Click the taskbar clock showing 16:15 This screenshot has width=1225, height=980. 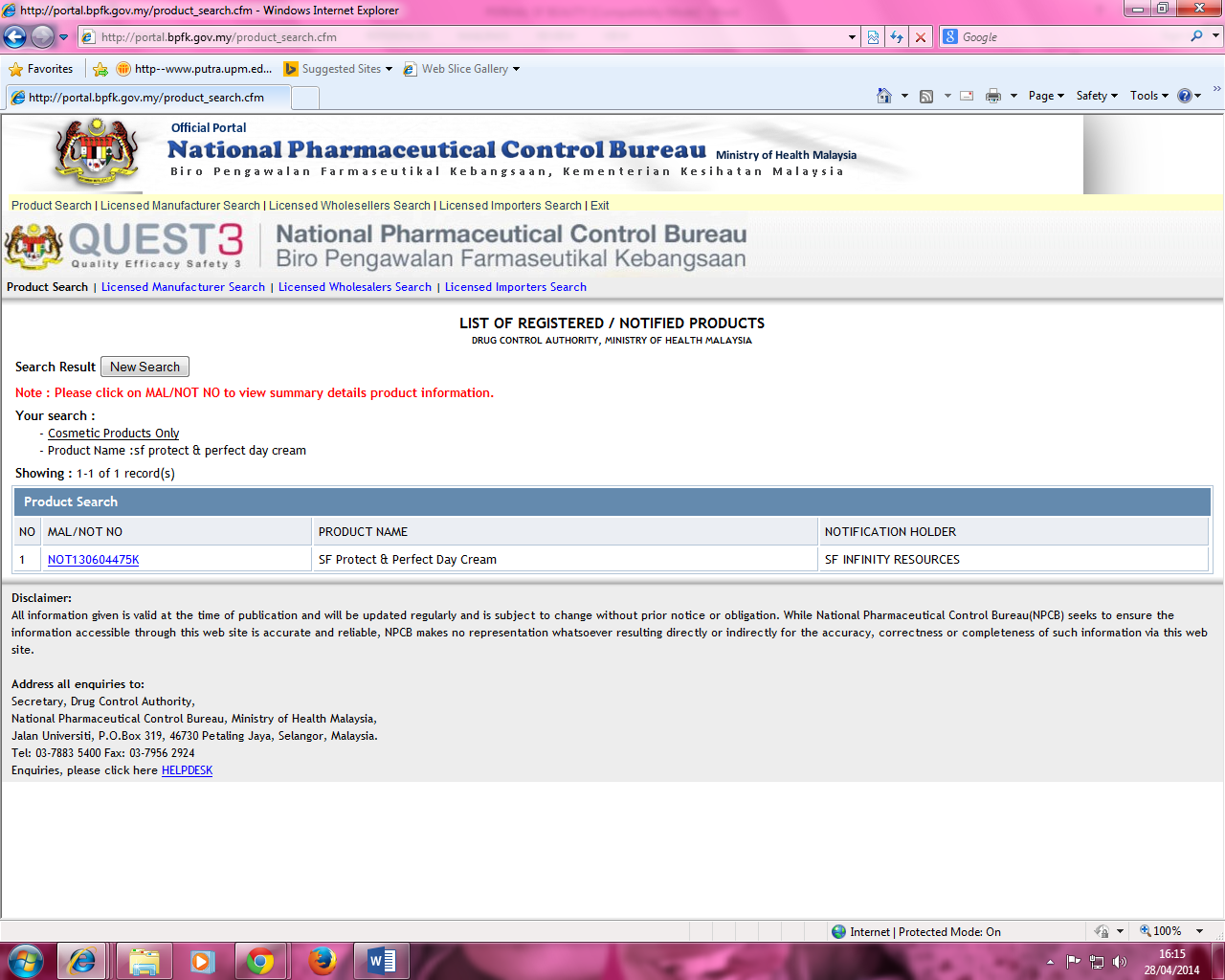click(x=1171, y=962)
